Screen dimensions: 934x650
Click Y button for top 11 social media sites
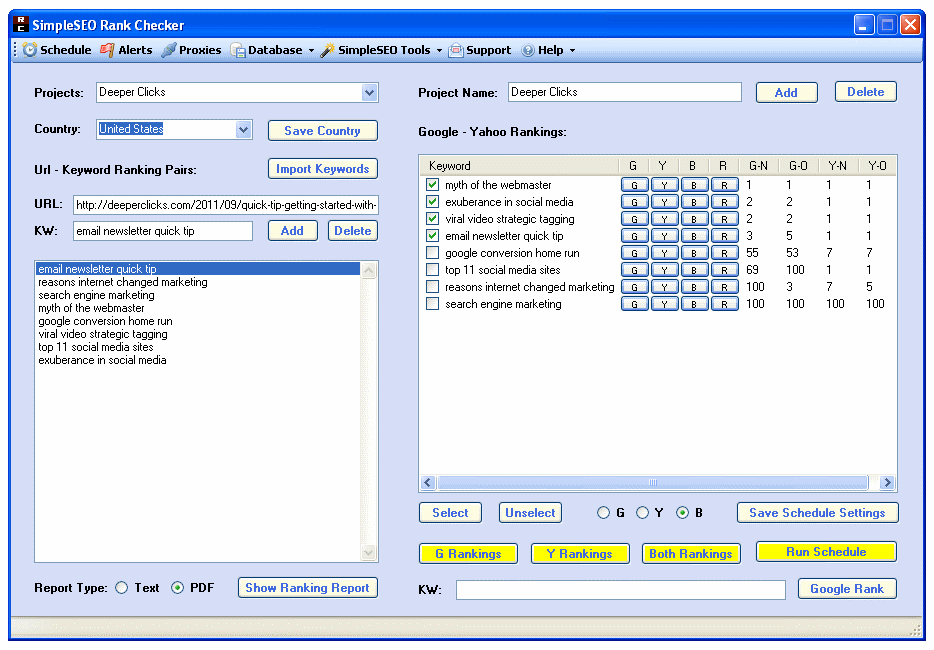664,270
